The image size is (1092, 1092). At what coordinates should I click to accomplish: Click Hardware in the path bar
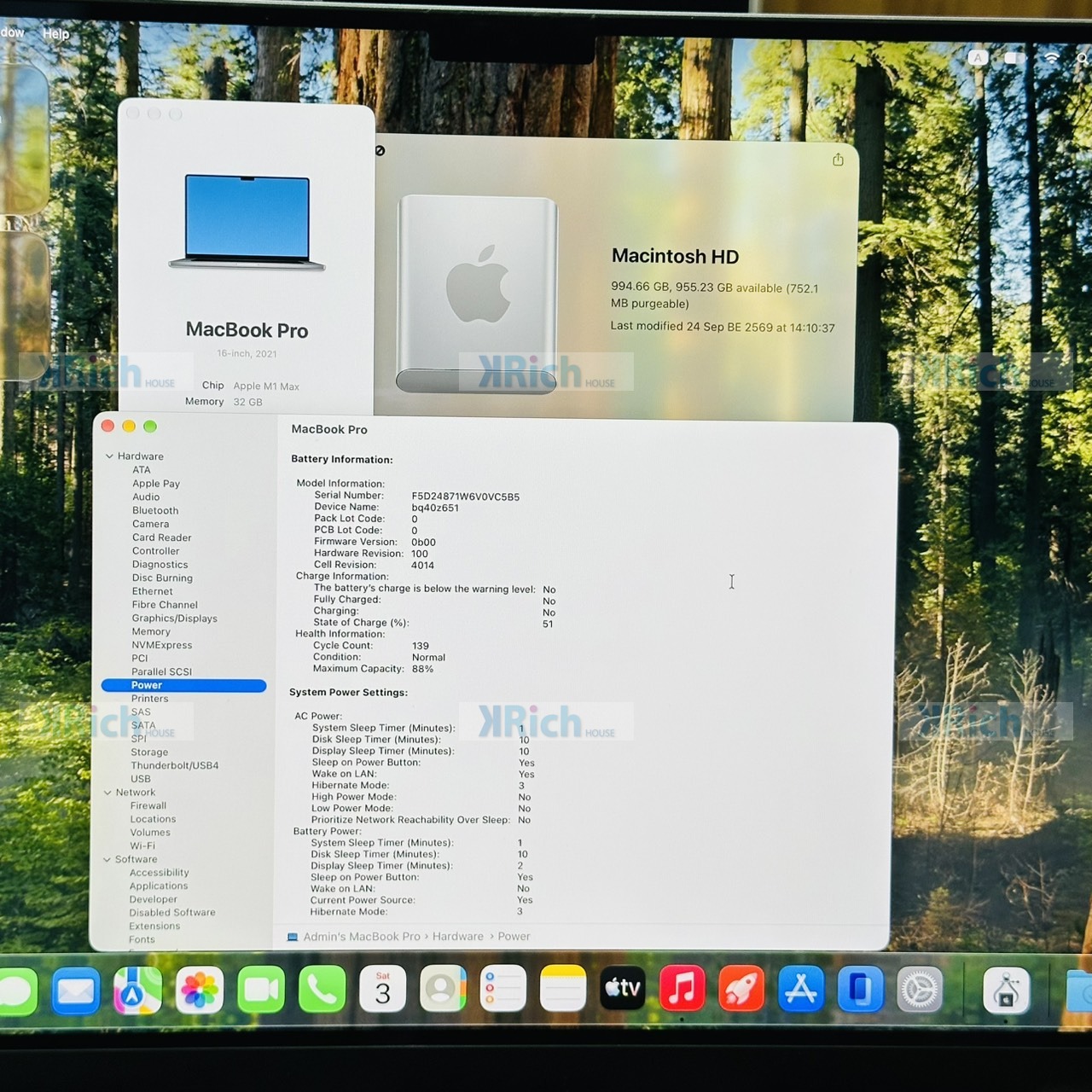click(458, 937)
